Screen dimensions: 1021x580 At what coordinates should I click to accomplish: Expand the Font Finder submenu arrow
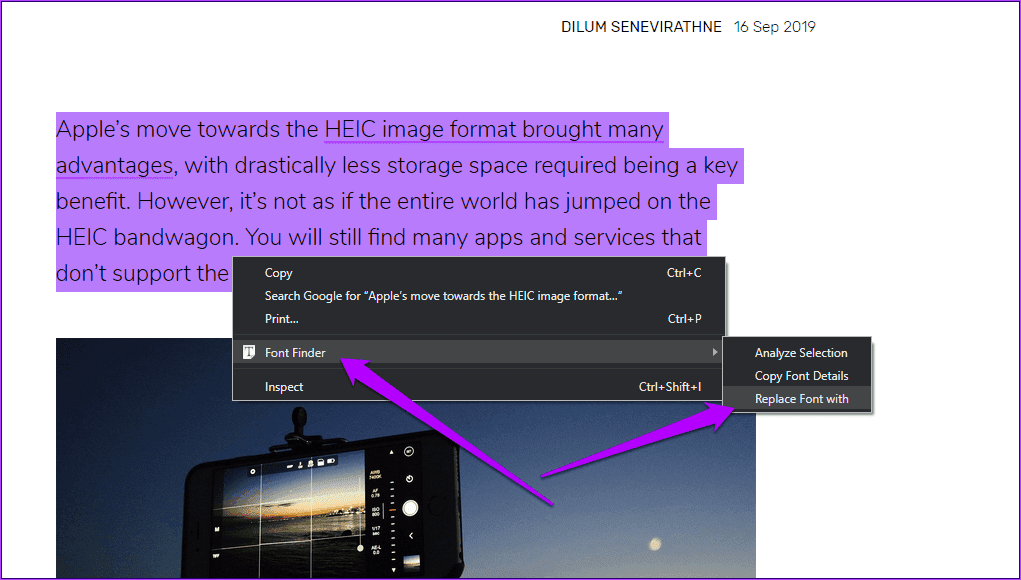716,352
